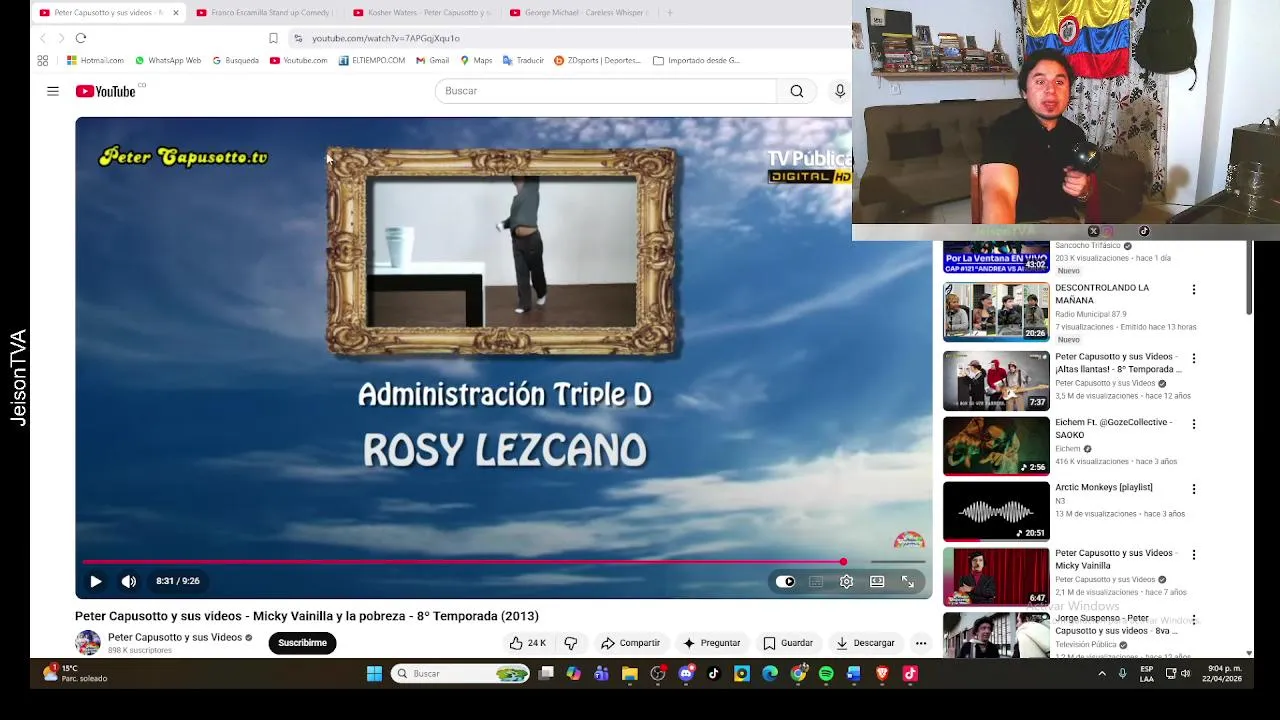This screenshot has height=720, width=1280.
Task: Open the Hotmail.com bookmark
Action: tap(95, 60)
